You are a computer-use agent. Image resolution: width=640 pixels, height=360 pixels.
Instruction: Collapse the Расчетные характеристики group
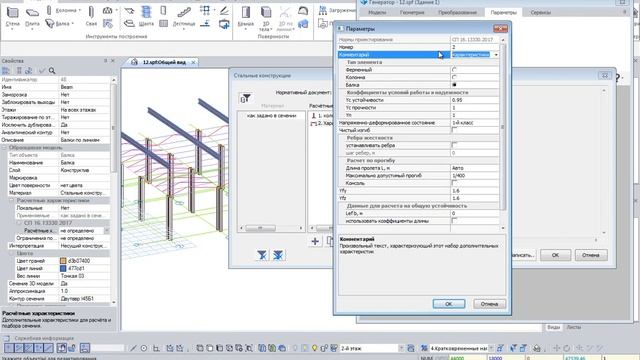click(x=11, y=200)
